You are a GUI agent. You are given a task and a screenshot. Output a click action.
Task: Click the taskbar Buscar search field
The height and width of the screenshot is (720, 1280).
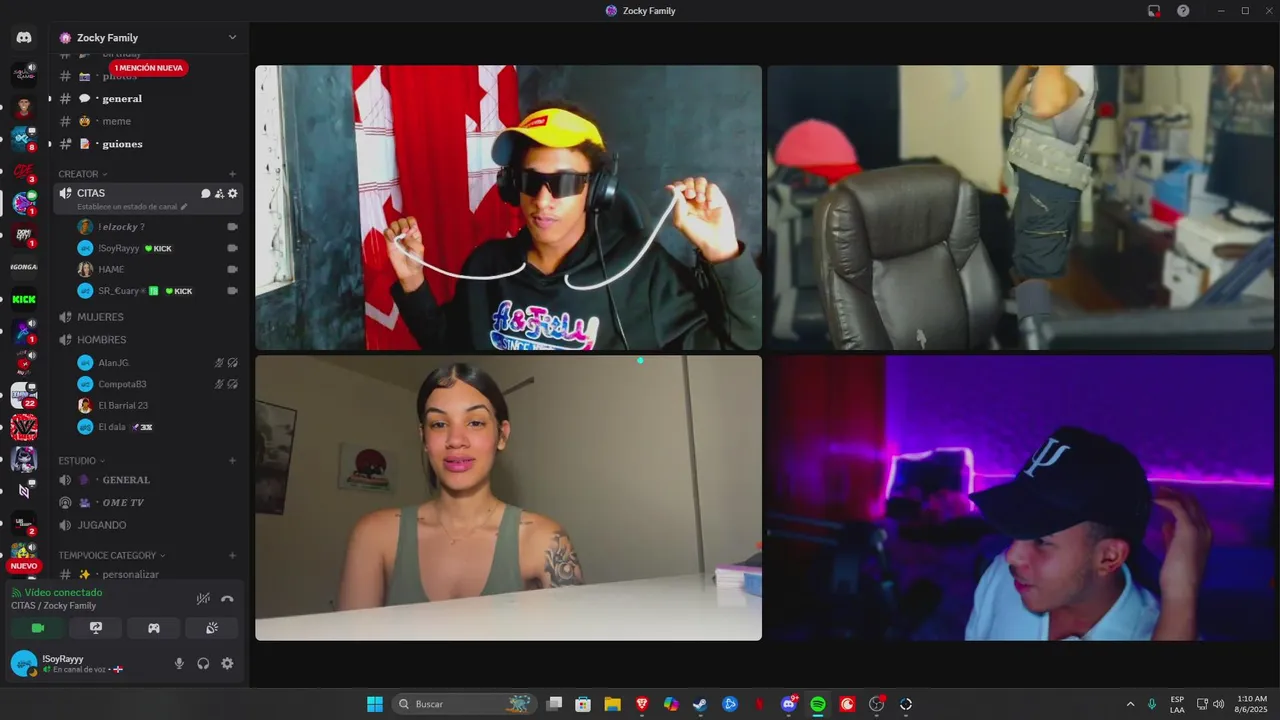[463, 704]
